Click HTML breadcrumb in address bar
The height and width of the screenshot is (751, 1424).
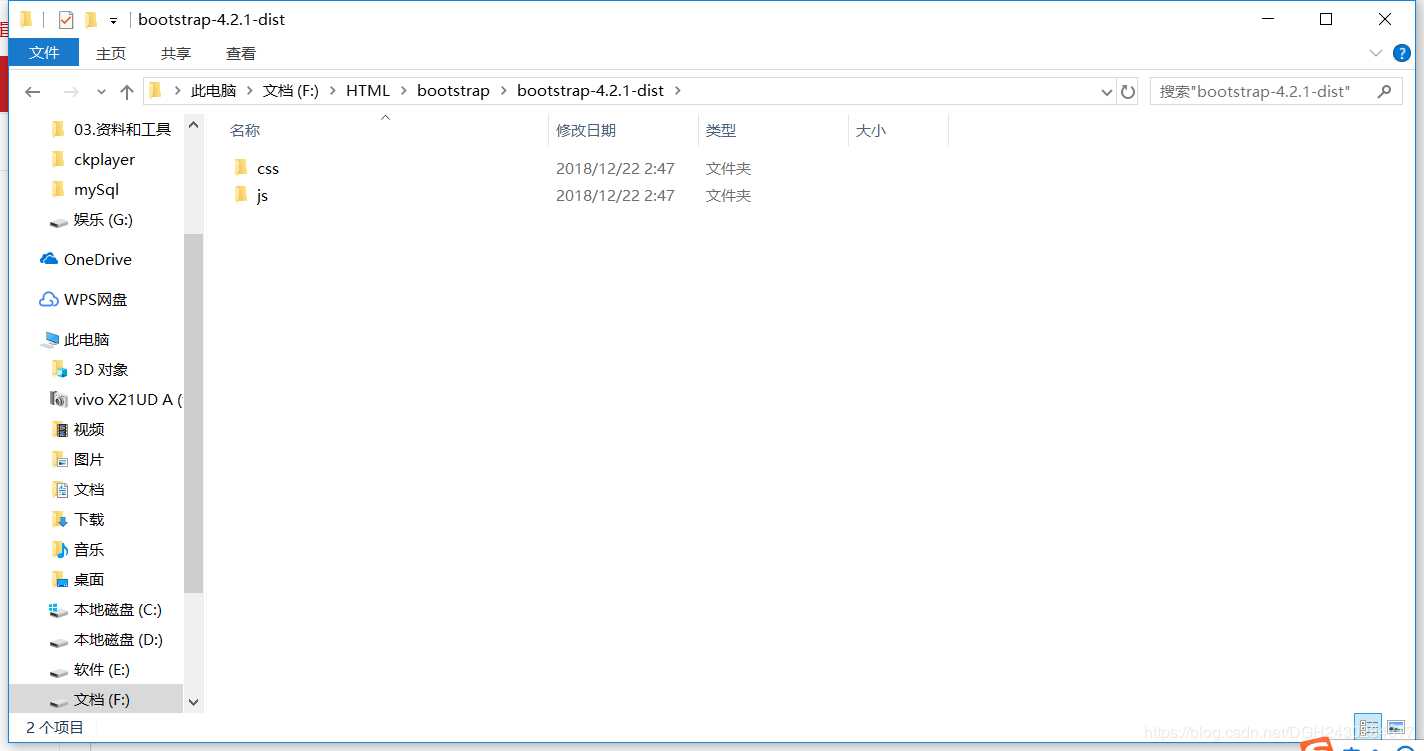(x=368, y=91)
